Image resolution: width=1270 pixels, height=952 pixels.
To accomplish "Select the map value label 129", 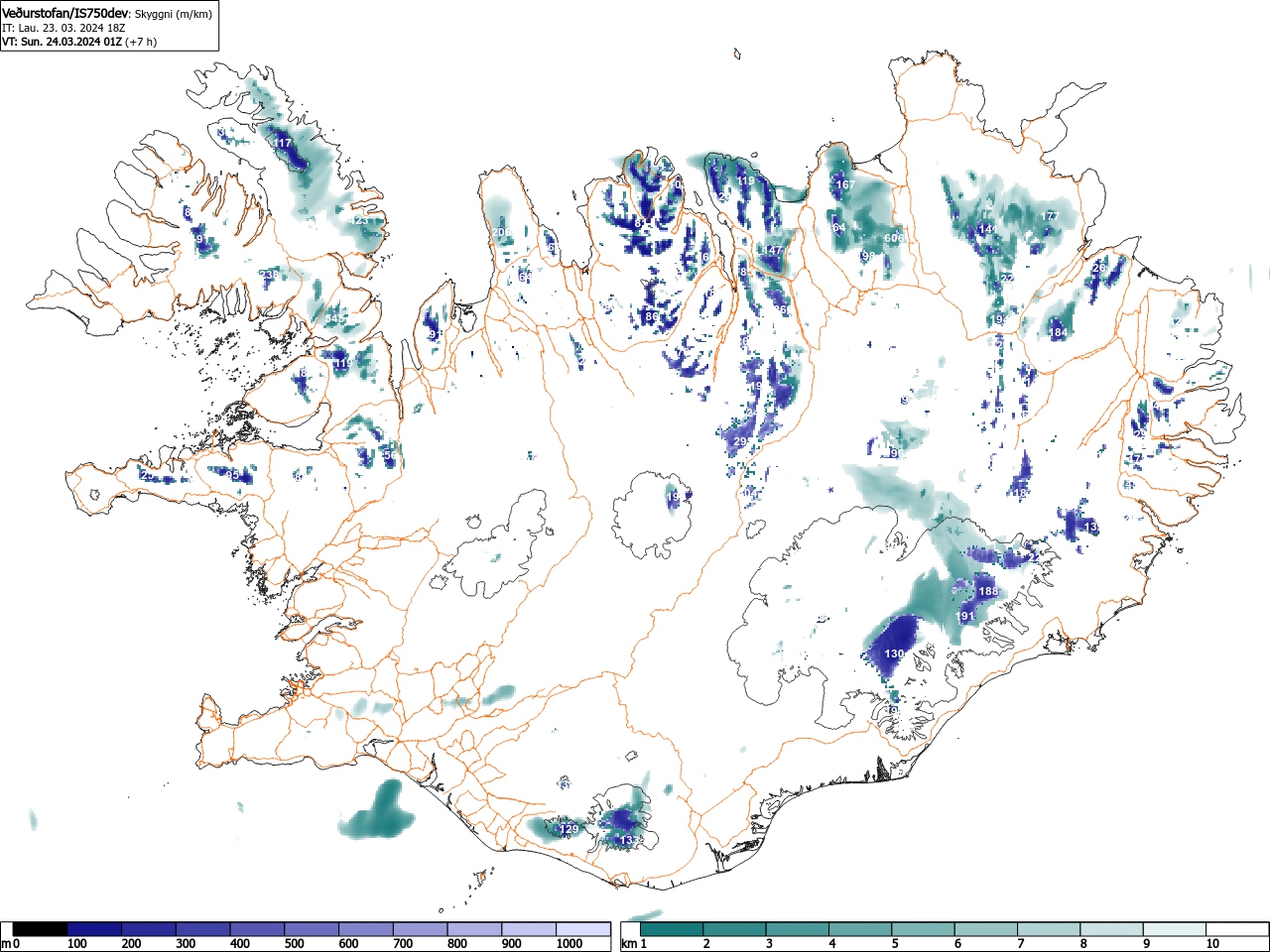I will click(x=569, y=830).
